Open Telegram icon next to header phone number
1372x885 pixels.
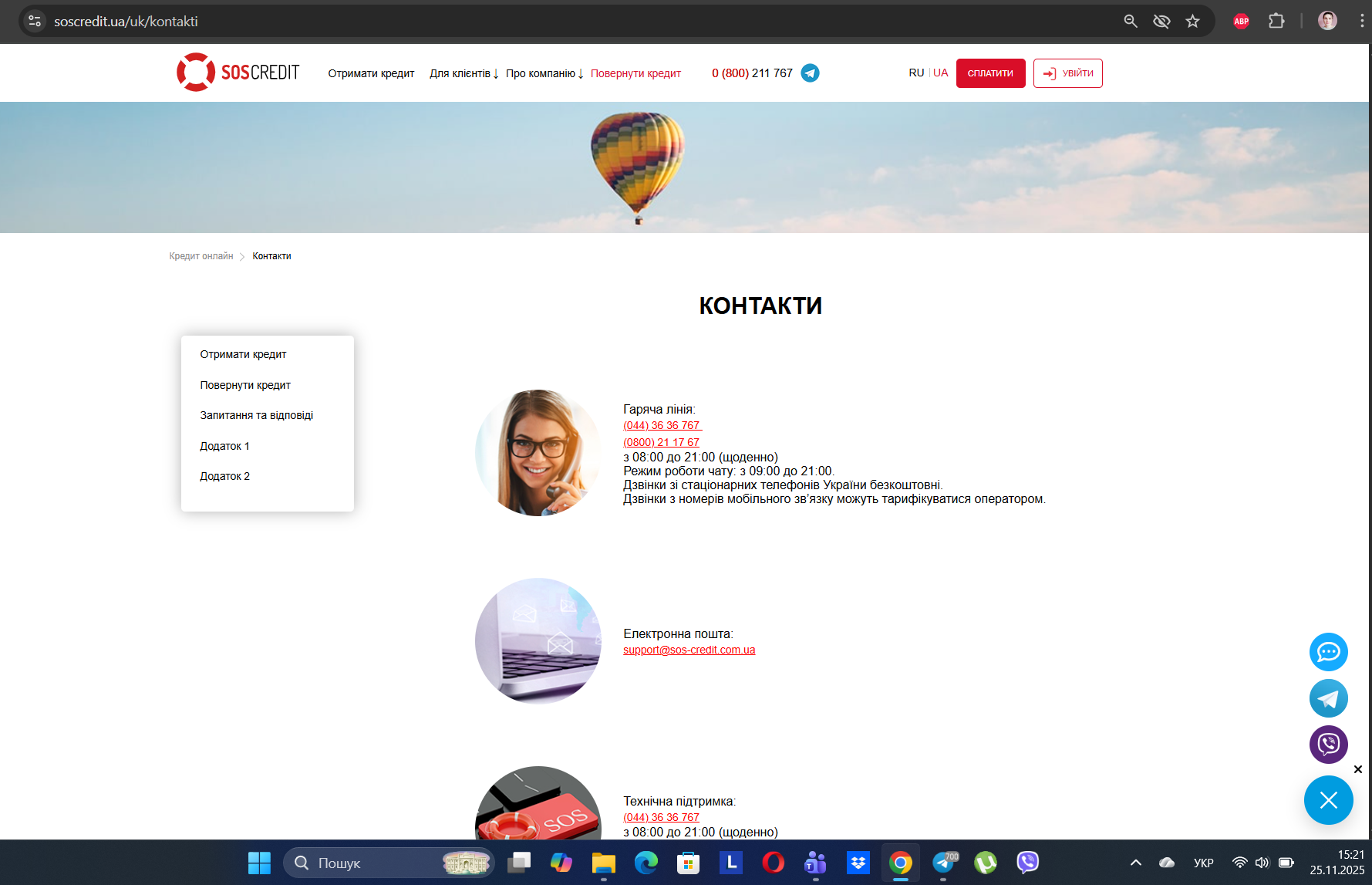click(810, 73)
